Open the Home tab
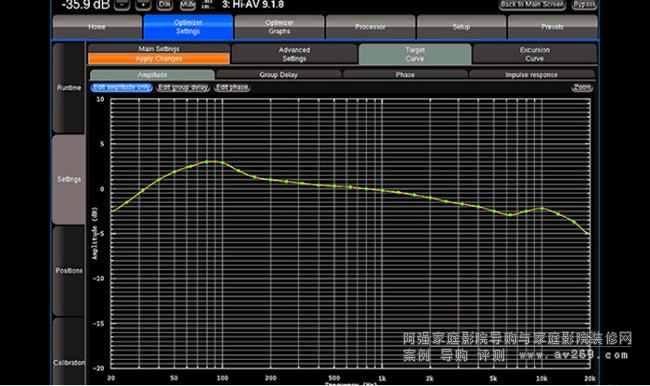 click(97, 27)
